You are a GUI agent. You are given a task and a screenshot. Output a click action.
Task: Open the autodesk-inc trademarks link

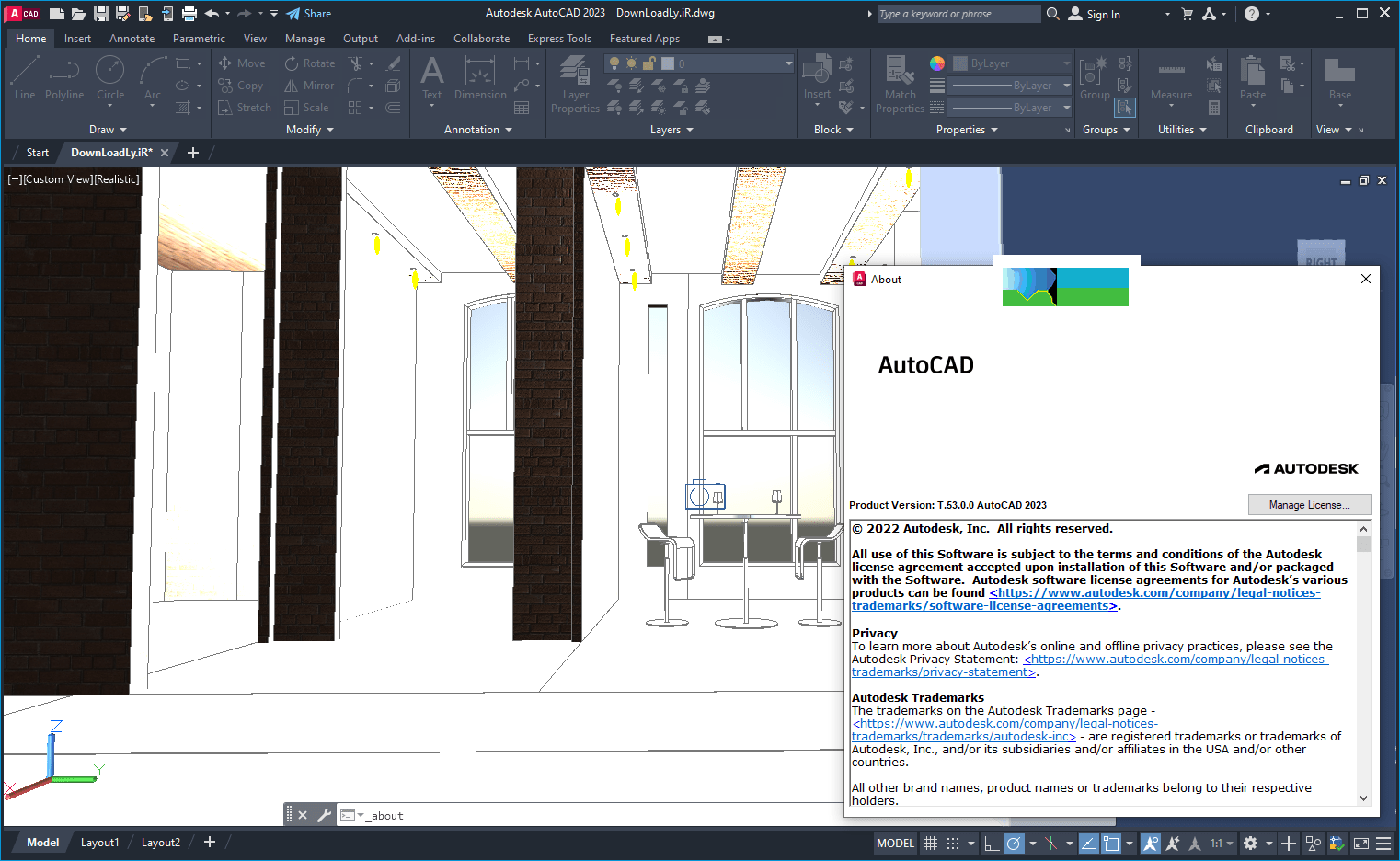[1004, 730]
